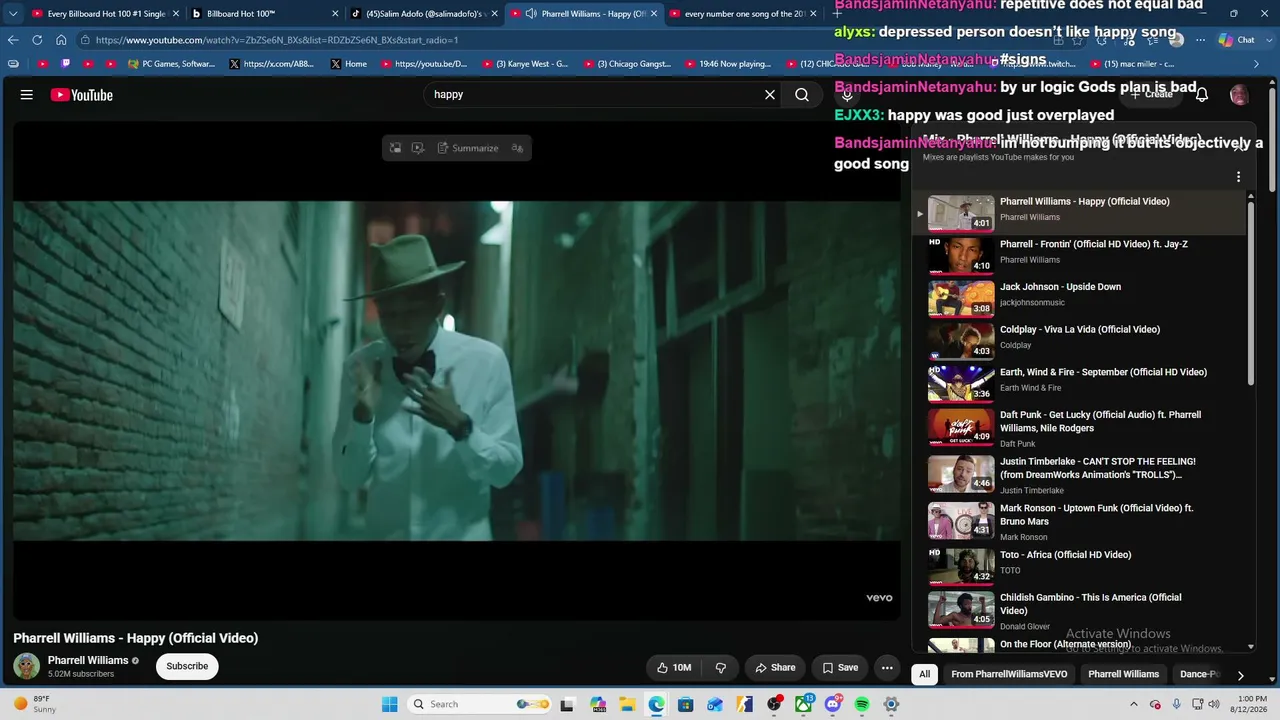Open Discord from the taskbar
1280x720 pixels.
tap(833, 704)
